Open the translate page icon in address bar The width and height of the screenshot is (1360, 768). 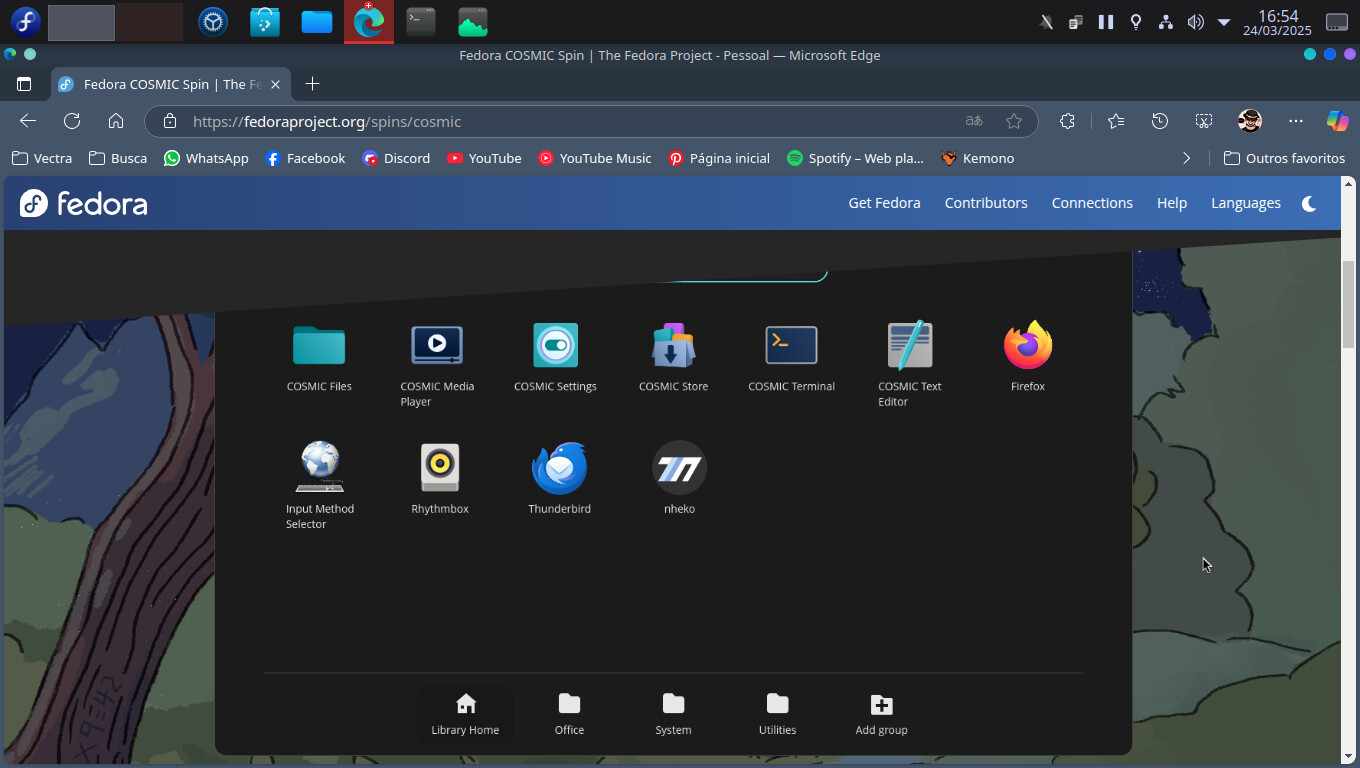click(x=974, y=121)
